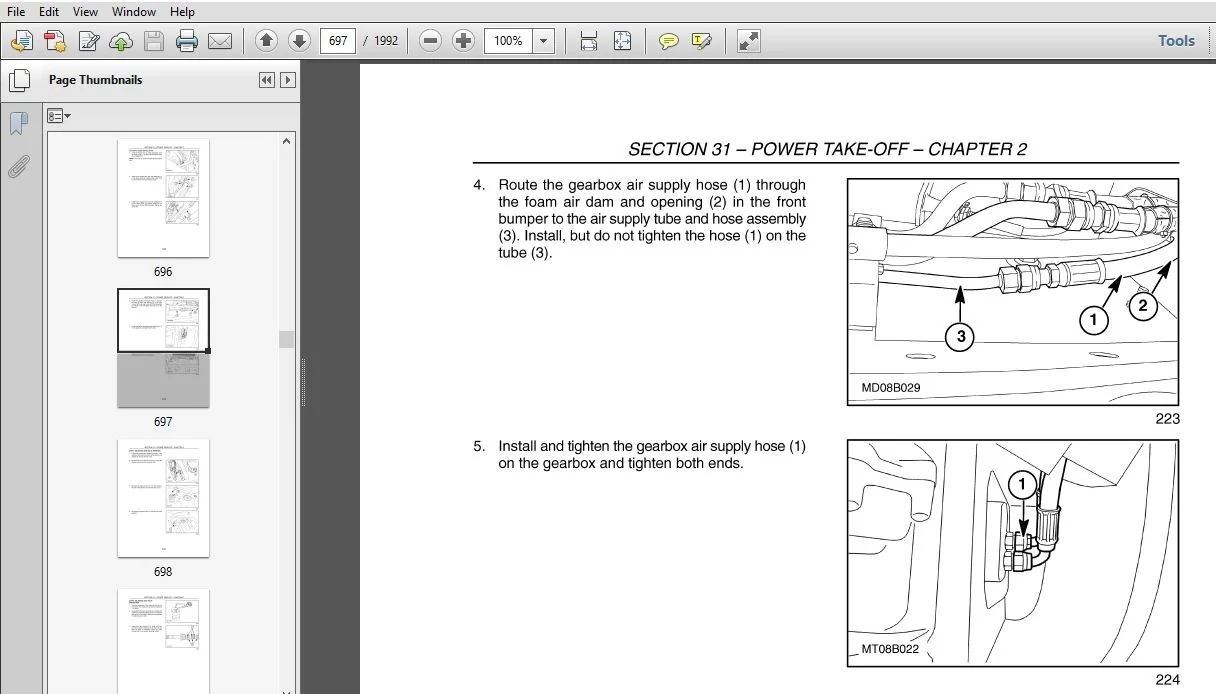Select page 696 thumbnail

tap(163, 198)
